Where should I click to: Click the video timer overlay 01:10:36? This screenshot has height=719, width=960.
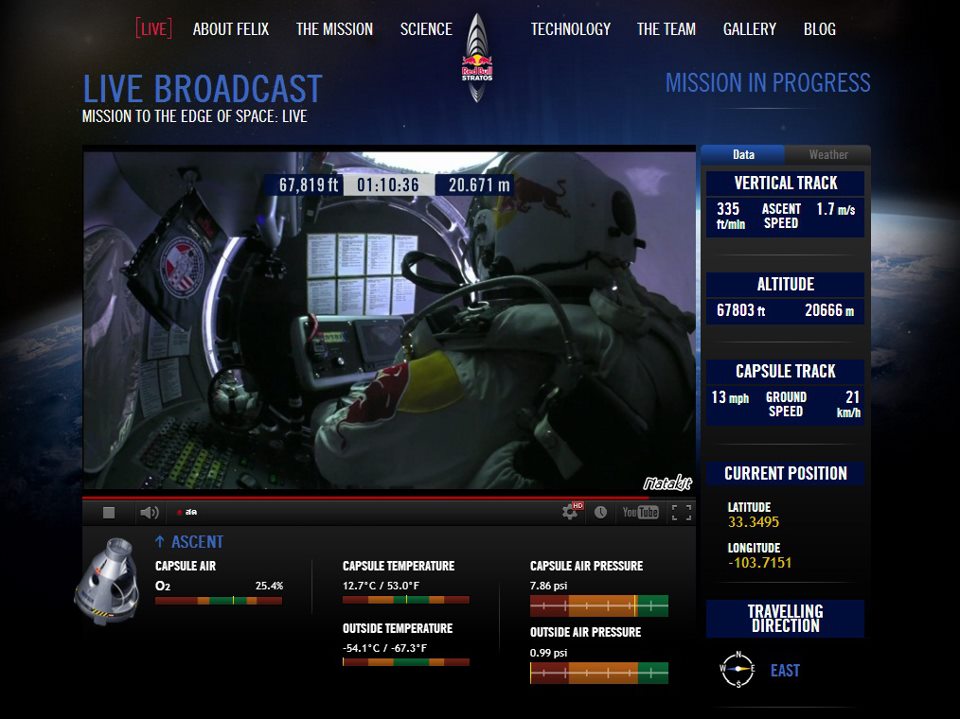(388, 185)
